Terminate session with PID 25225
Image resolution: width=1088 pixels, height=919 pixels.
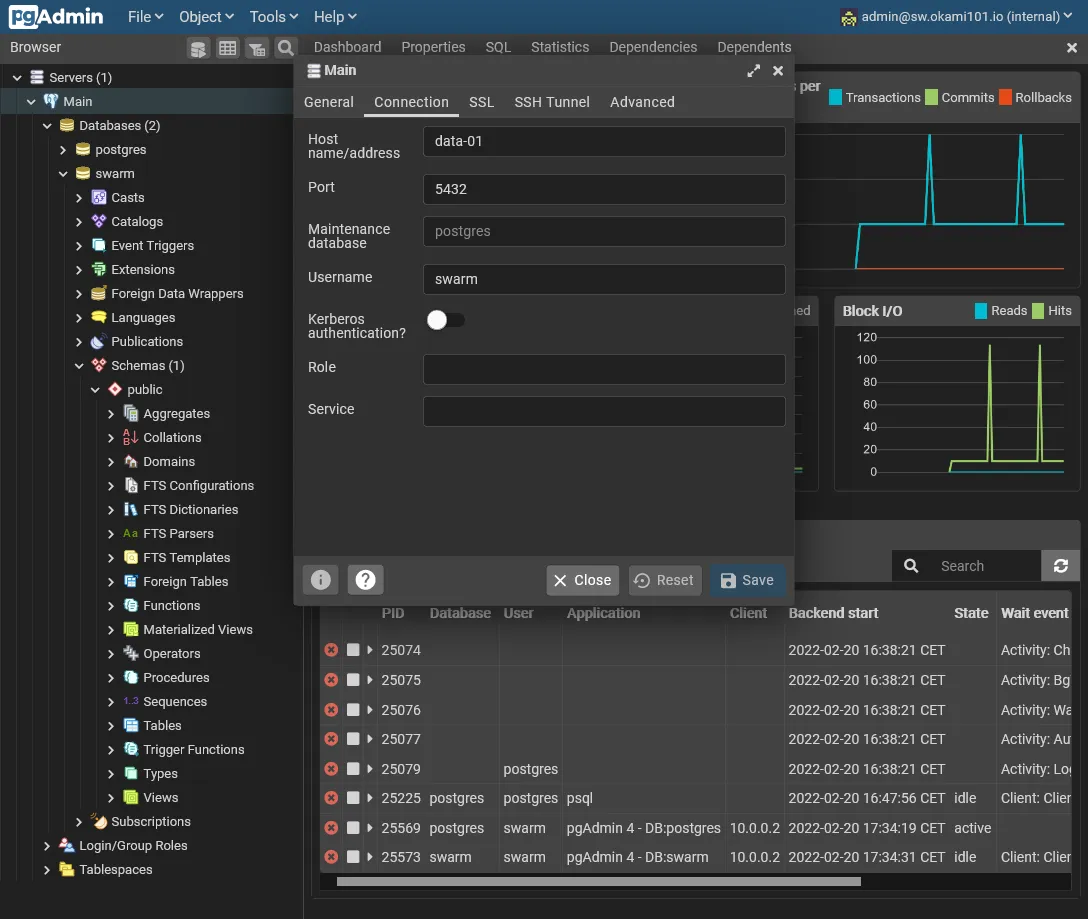[331, 798]
